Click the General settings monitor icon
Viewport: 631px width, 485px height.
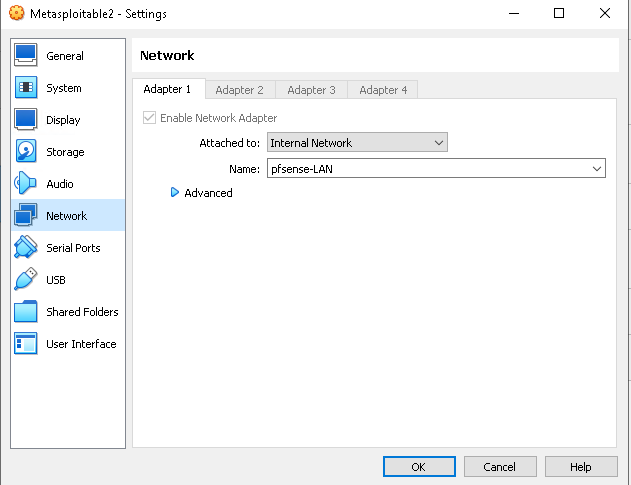[x=26, y=55]
